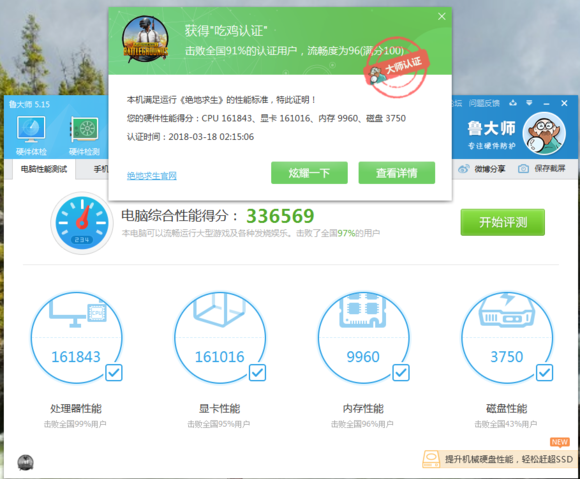Click the 内存性能 label

363,409
